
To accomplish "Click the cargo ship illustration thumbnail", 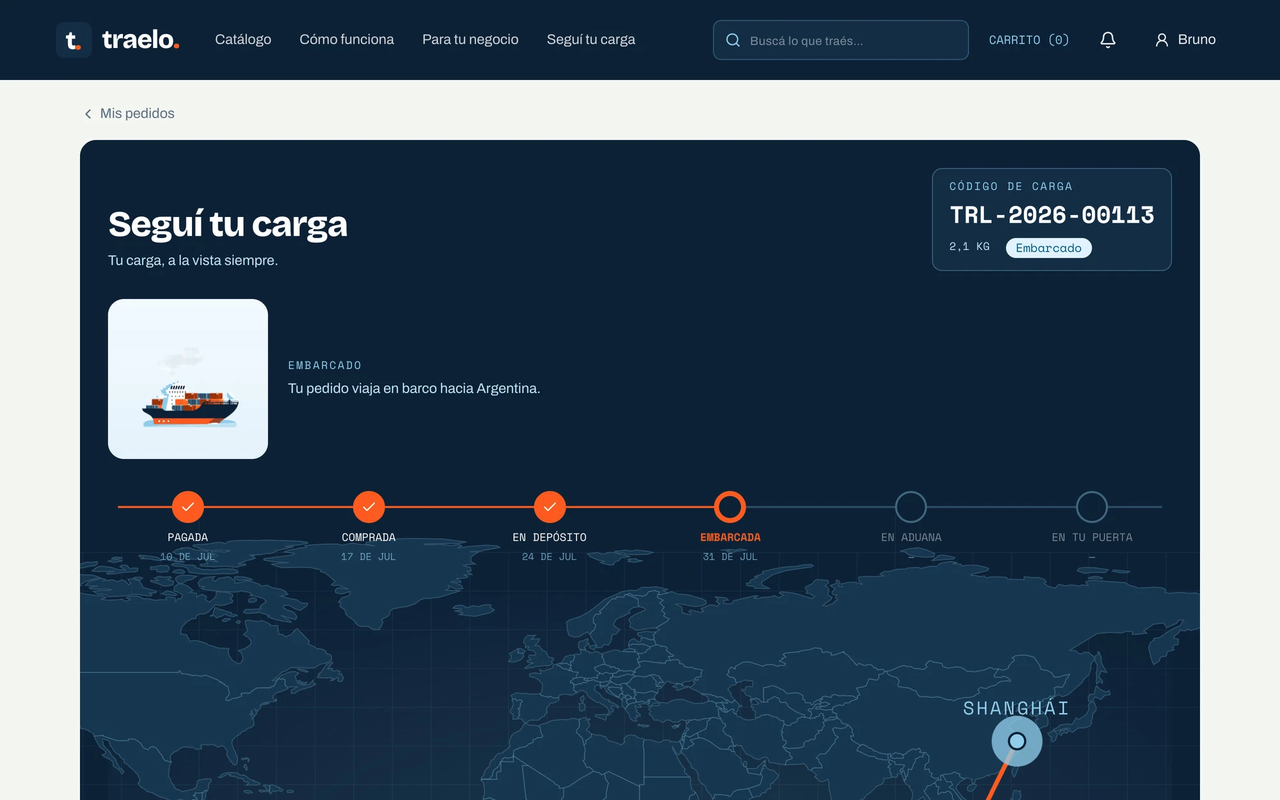I will [x=188, y=379].
